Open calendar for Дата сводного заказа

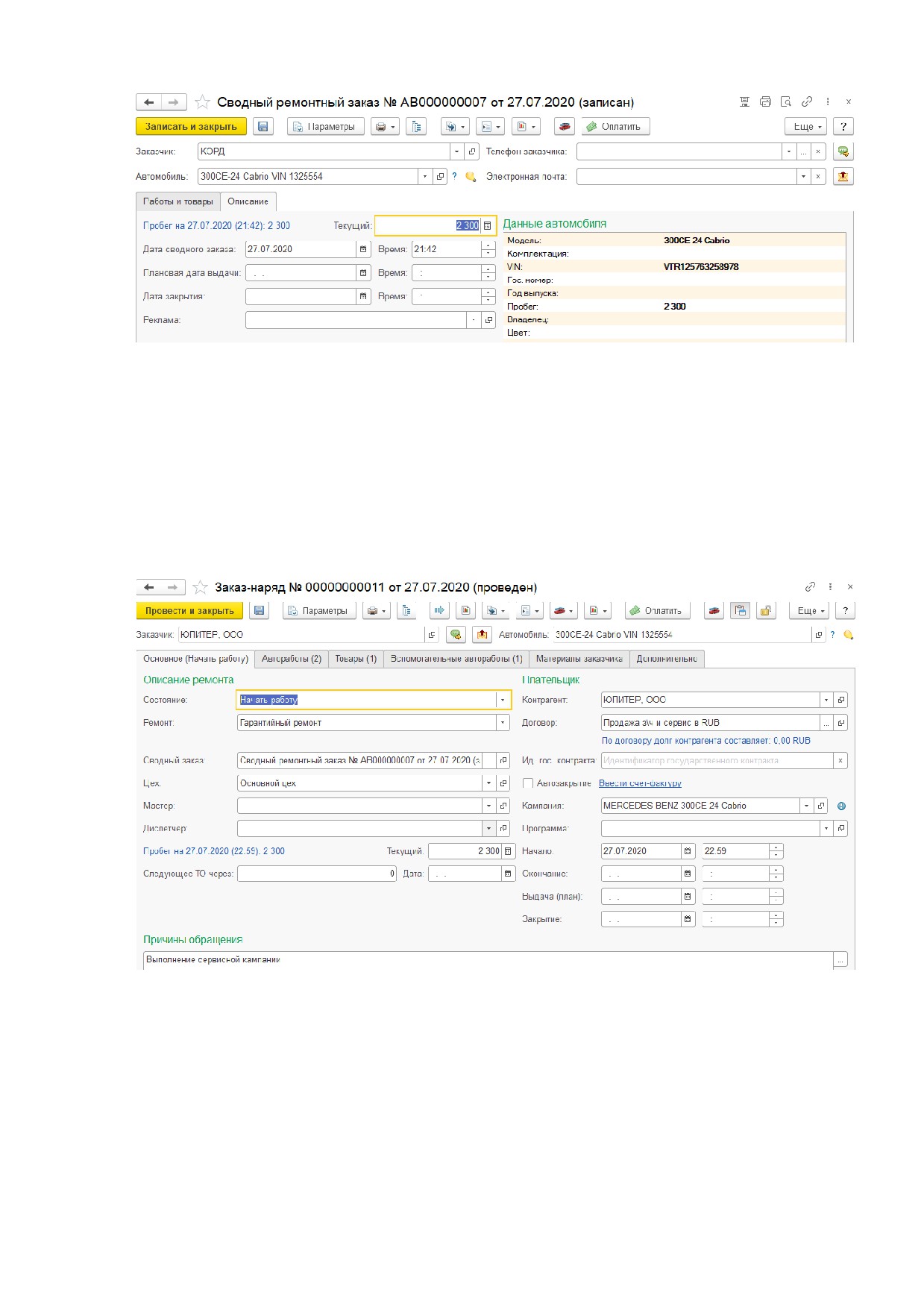363,249
